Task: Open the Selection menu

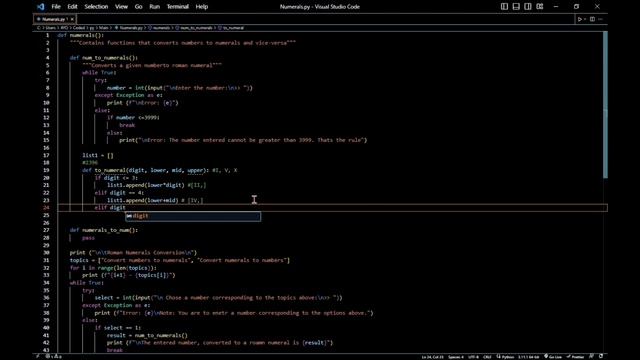Action: click(96, 7)
